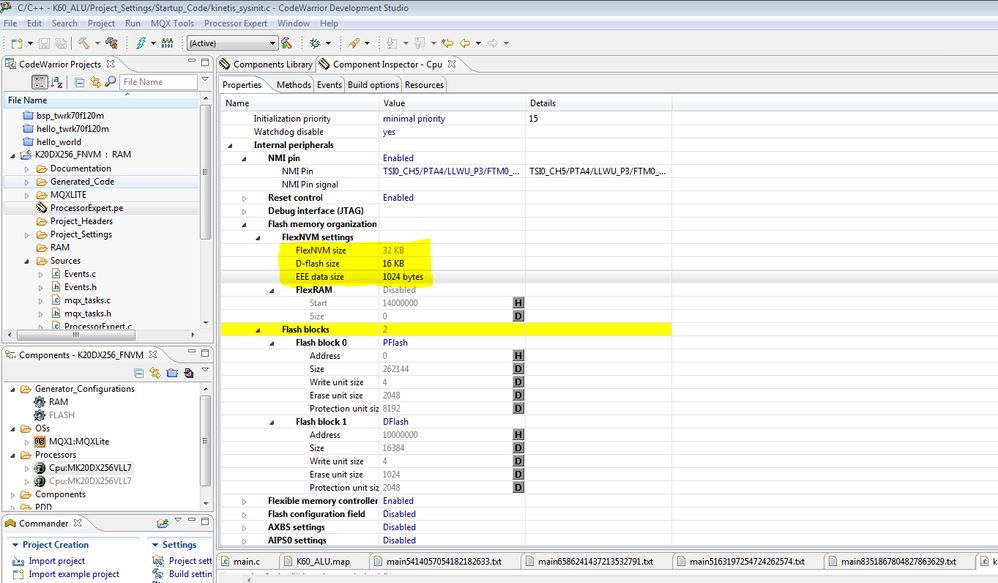Collapse all in CodeWarrior Projects panel
The image size is (998, 583).
coord(80,82)
